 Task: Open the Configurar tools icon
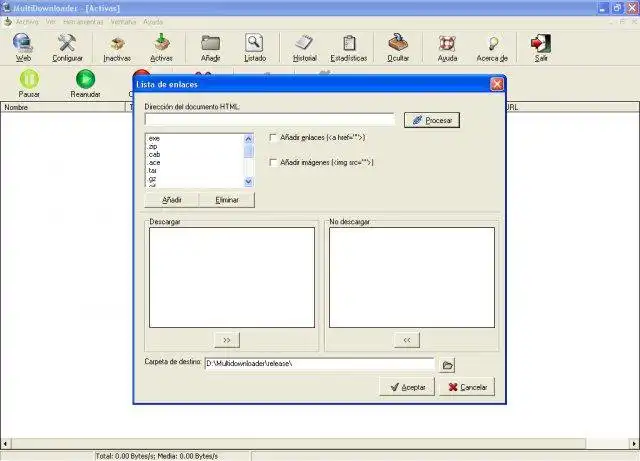pos(67,47)
